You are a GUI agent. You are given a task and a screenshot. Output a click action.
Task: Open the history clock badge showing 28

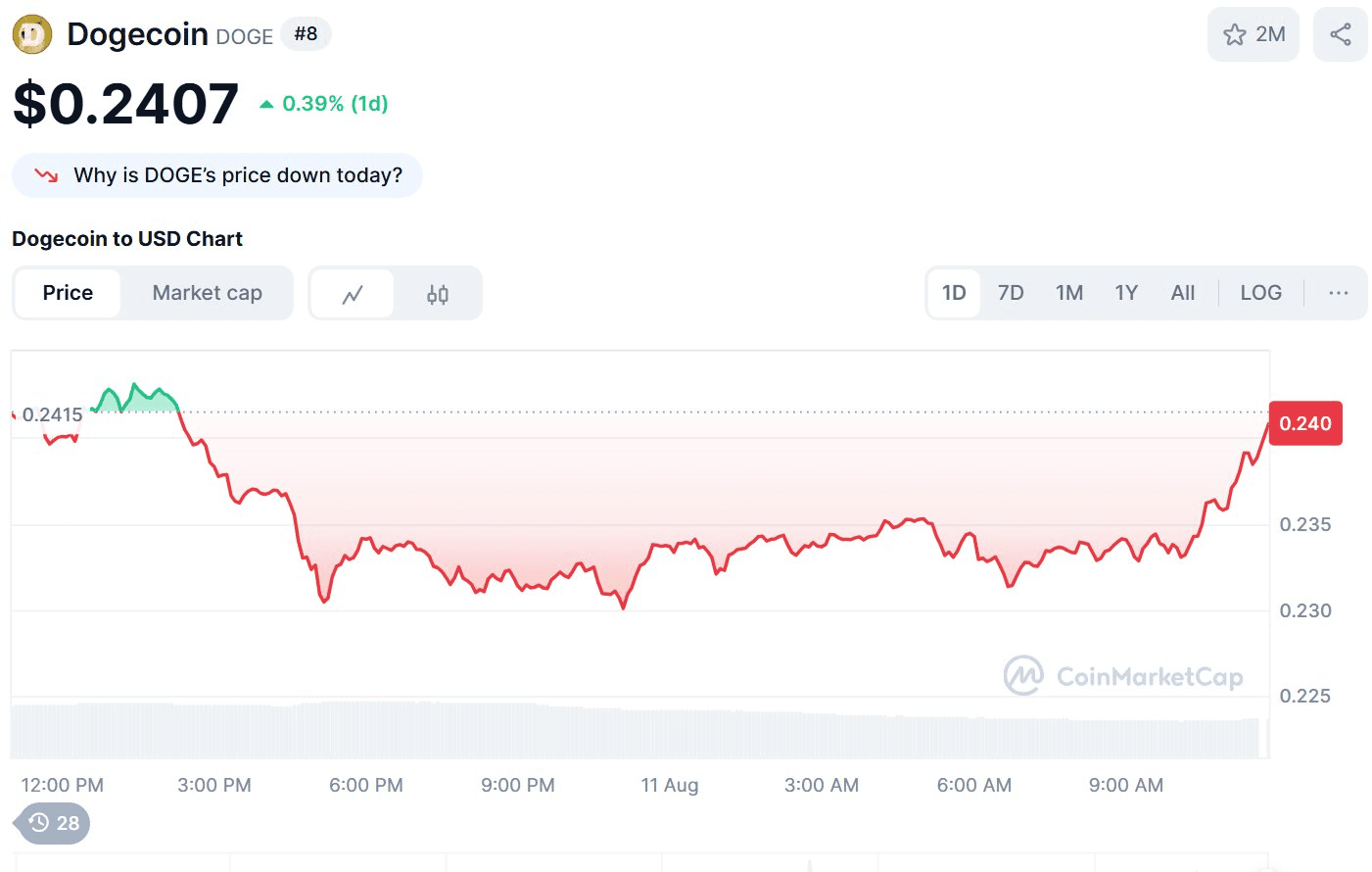tap(52, 823)
